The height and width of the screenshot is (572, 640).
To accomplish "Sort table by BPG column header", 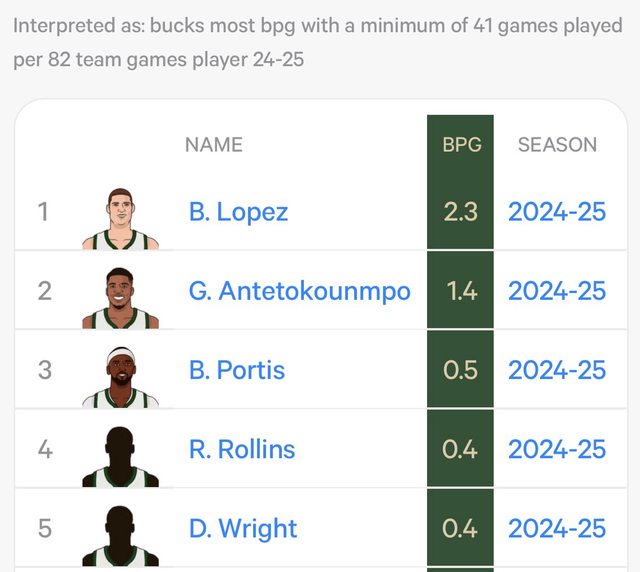I will click(x=461, y=144).
